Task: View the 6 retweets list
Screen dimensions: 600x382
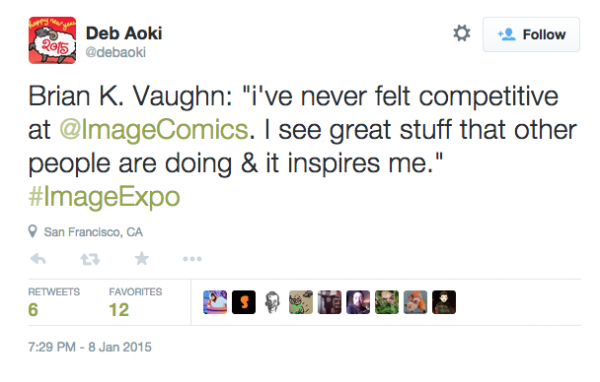Action: click(54, 302)
